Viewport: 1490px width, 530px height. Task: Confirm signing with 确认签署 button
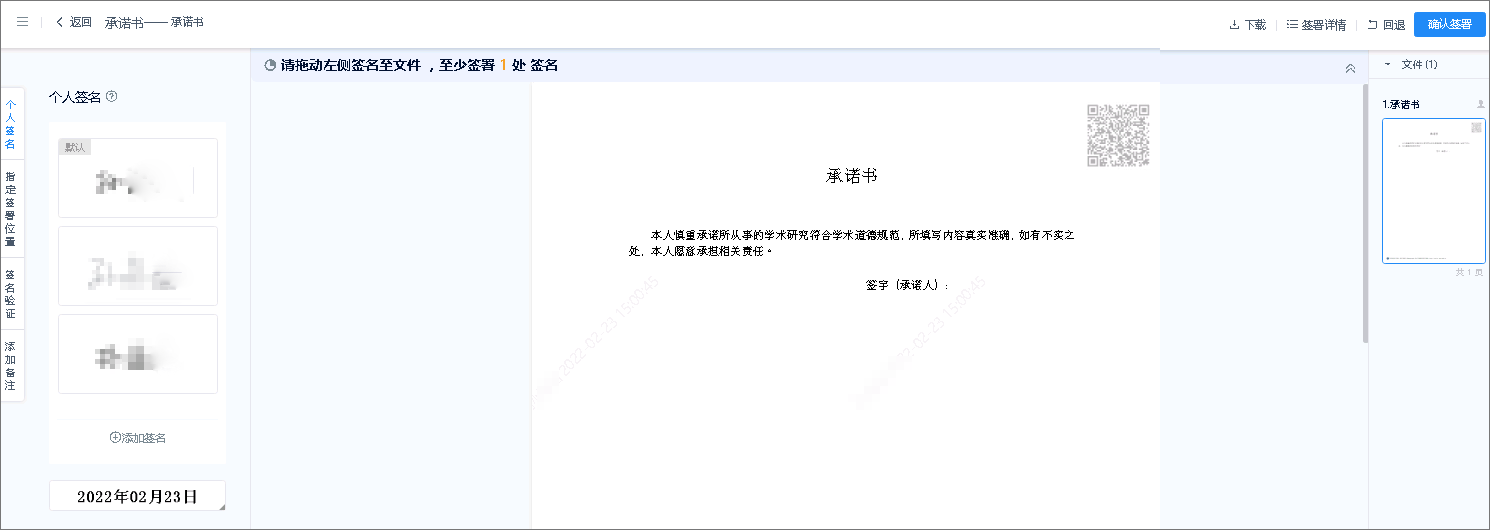tap(1449, 24)
